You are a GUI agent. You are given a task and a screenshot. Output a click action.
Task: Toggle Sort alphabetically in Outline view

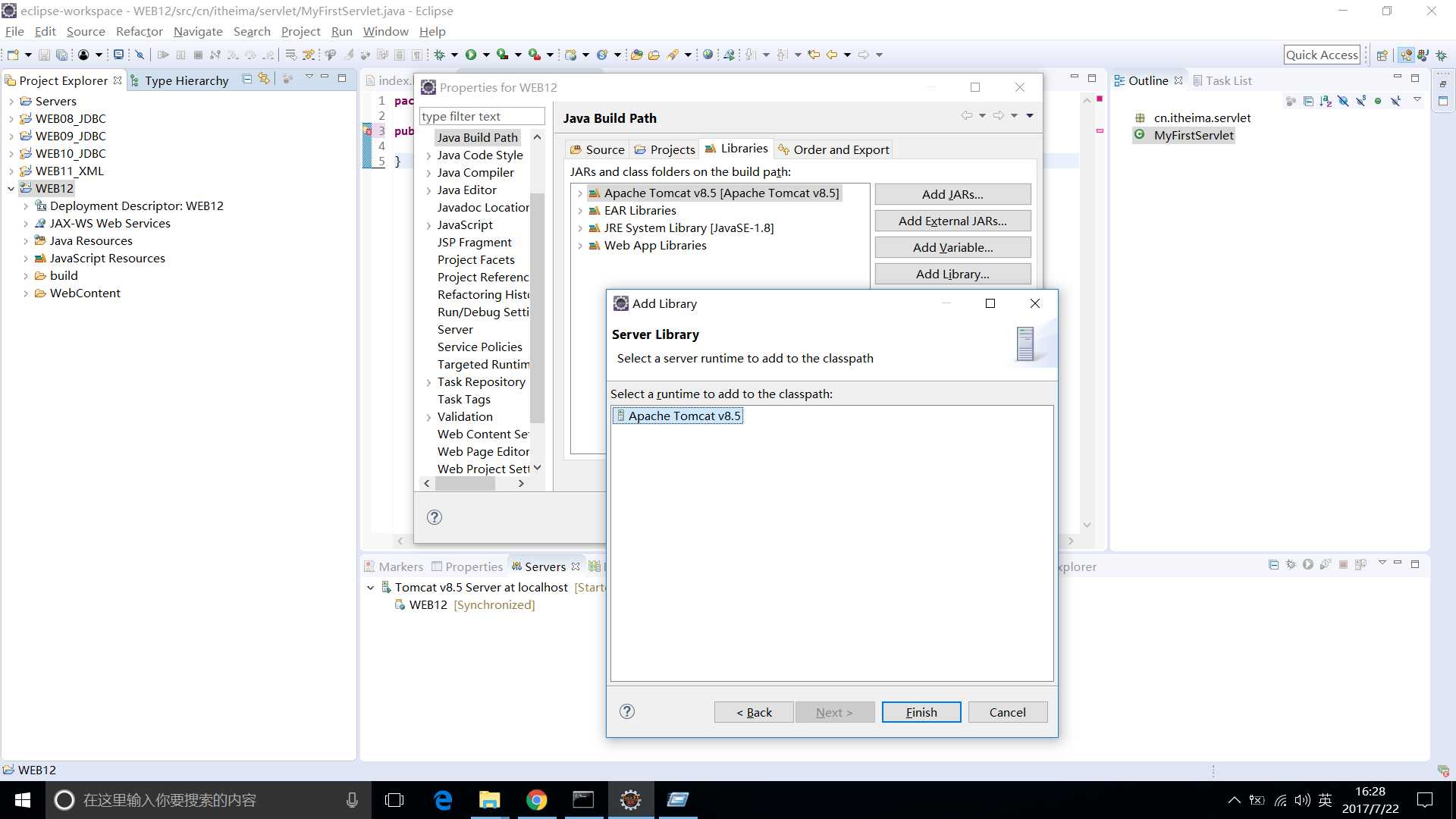coord(1326,101)
